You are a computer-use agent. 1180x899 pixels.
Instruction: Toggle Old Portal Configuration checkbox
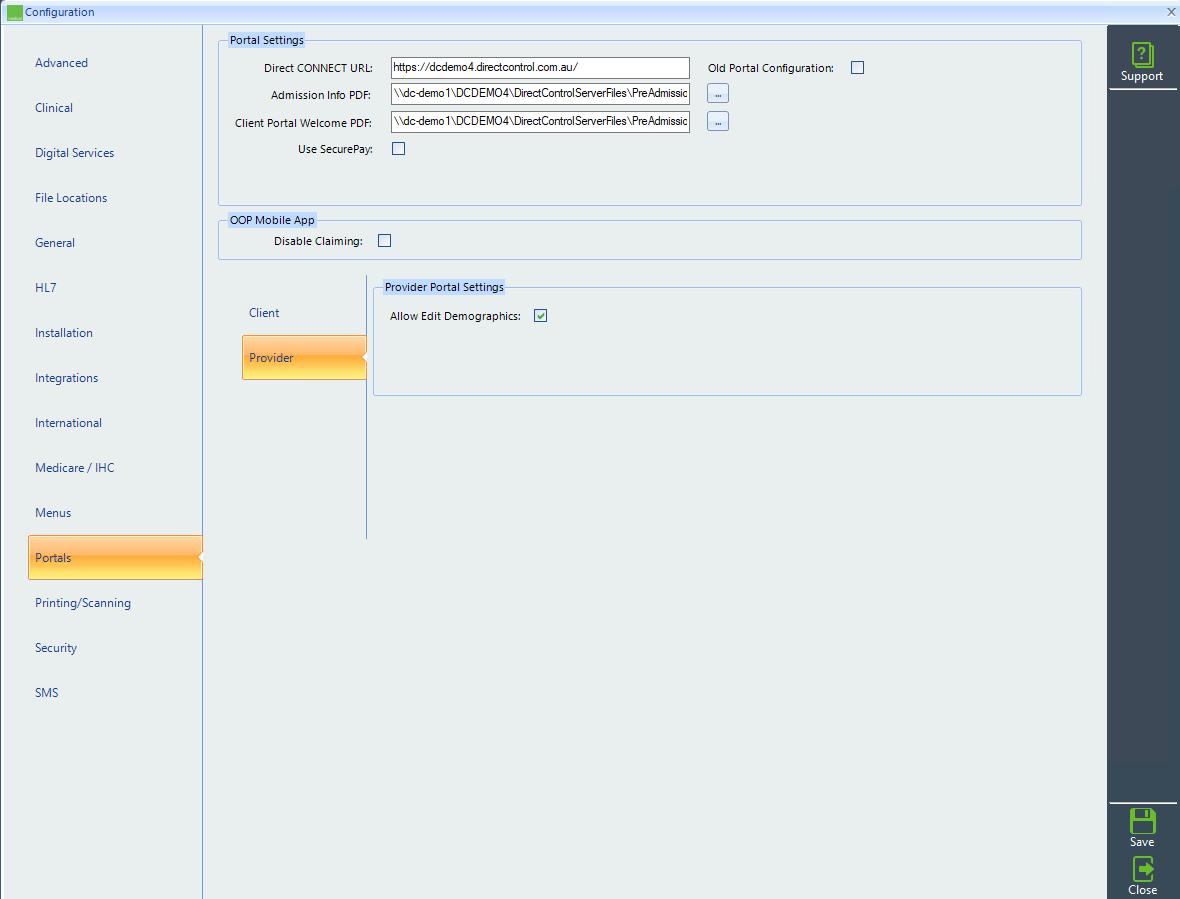point(857,68)
